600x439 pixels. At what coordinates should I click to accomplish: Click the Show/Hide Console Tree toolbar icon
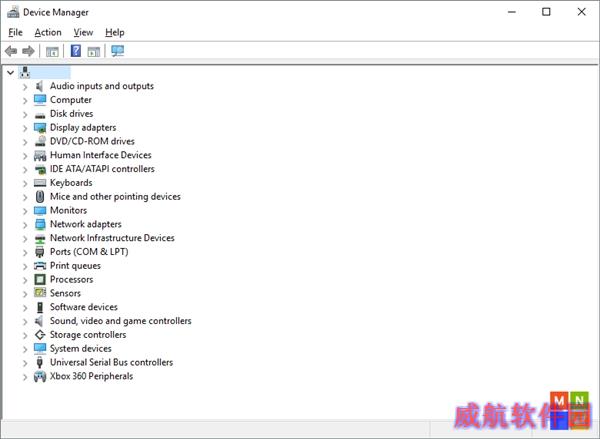52,51
